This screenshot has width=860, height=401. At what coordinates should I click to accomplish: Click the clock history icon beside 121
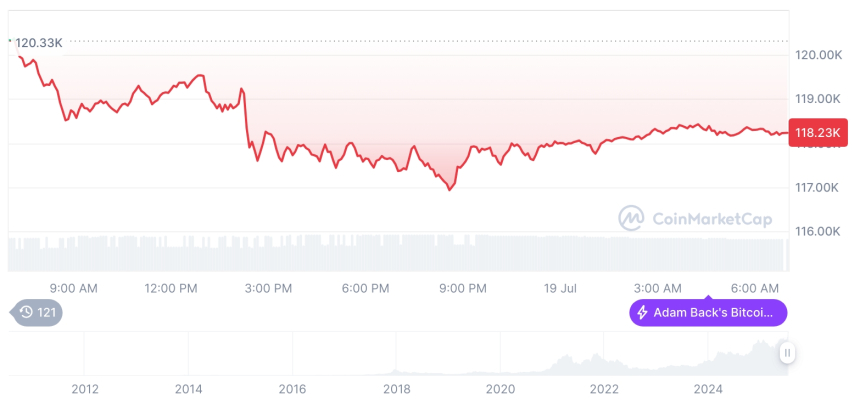(26, 313)
